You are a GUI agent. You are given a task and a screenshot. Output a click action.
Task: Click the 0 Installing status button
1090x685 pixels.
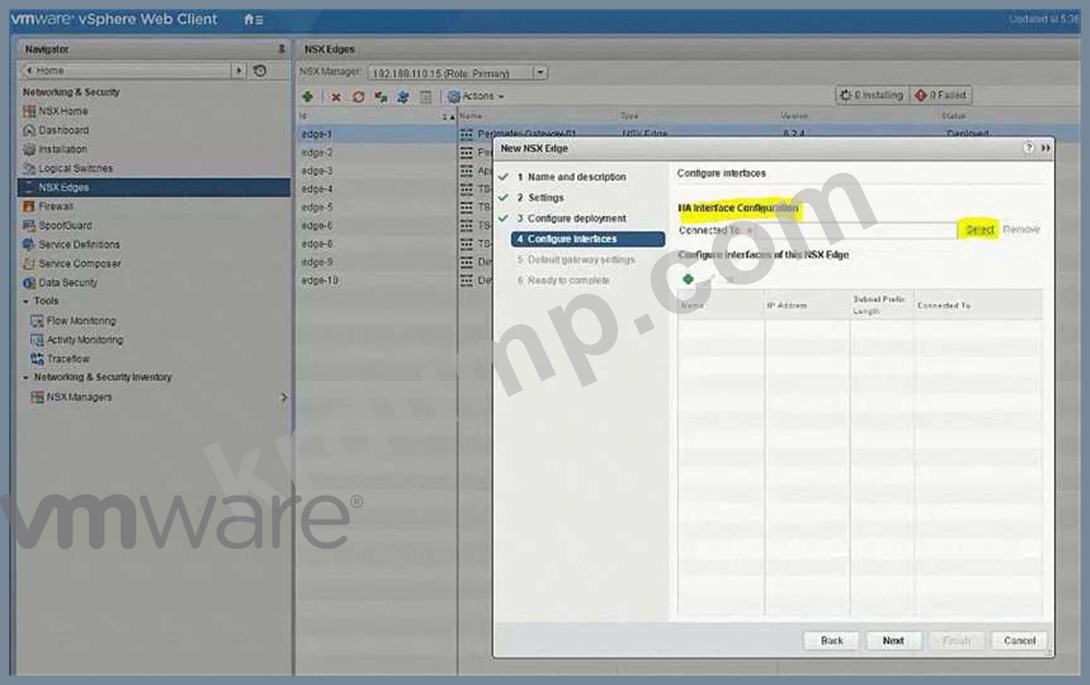tap(872, 95)
